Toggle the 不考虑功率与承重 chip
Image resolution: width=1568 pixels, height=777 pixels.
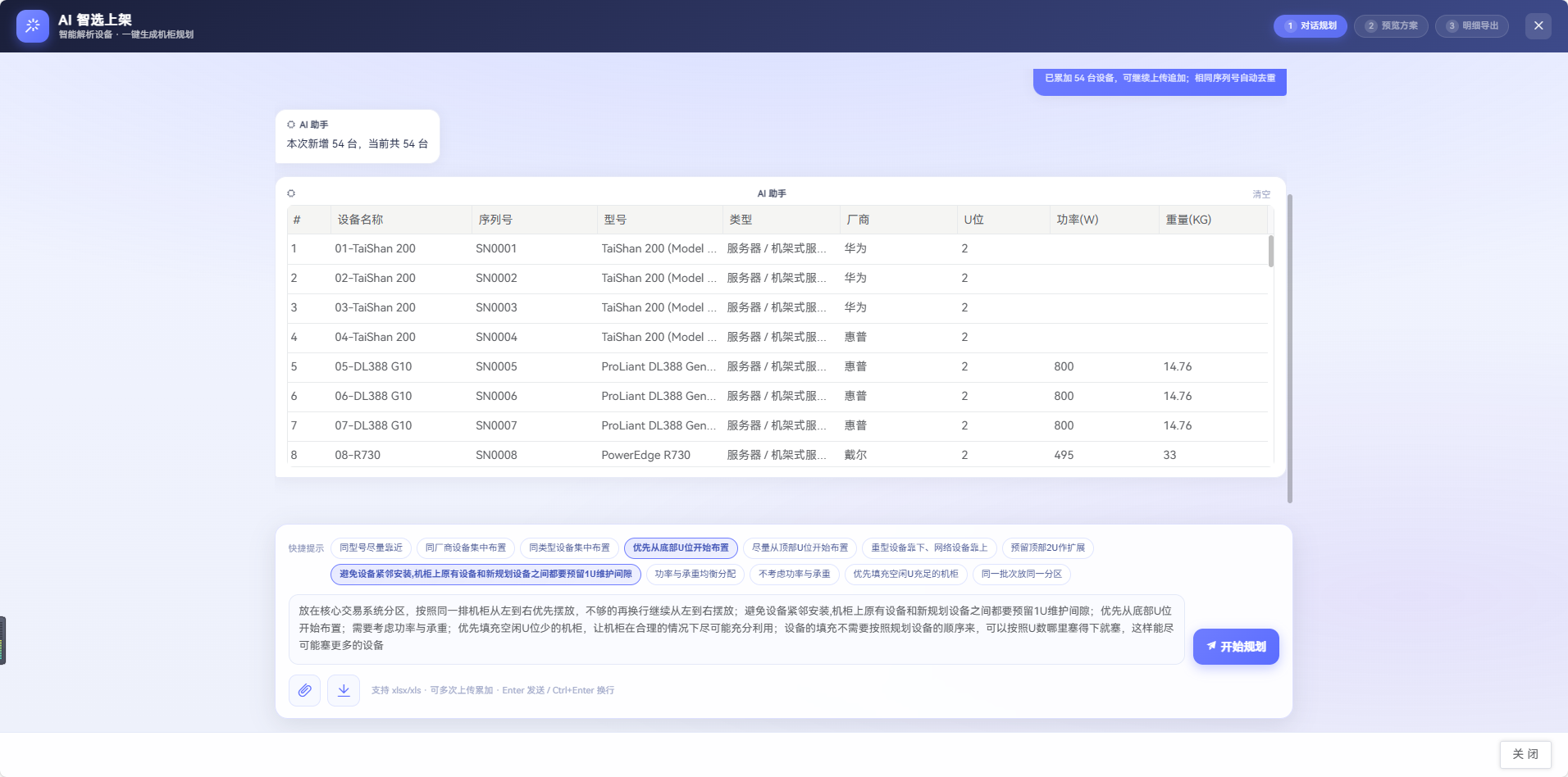click(794, 574)
